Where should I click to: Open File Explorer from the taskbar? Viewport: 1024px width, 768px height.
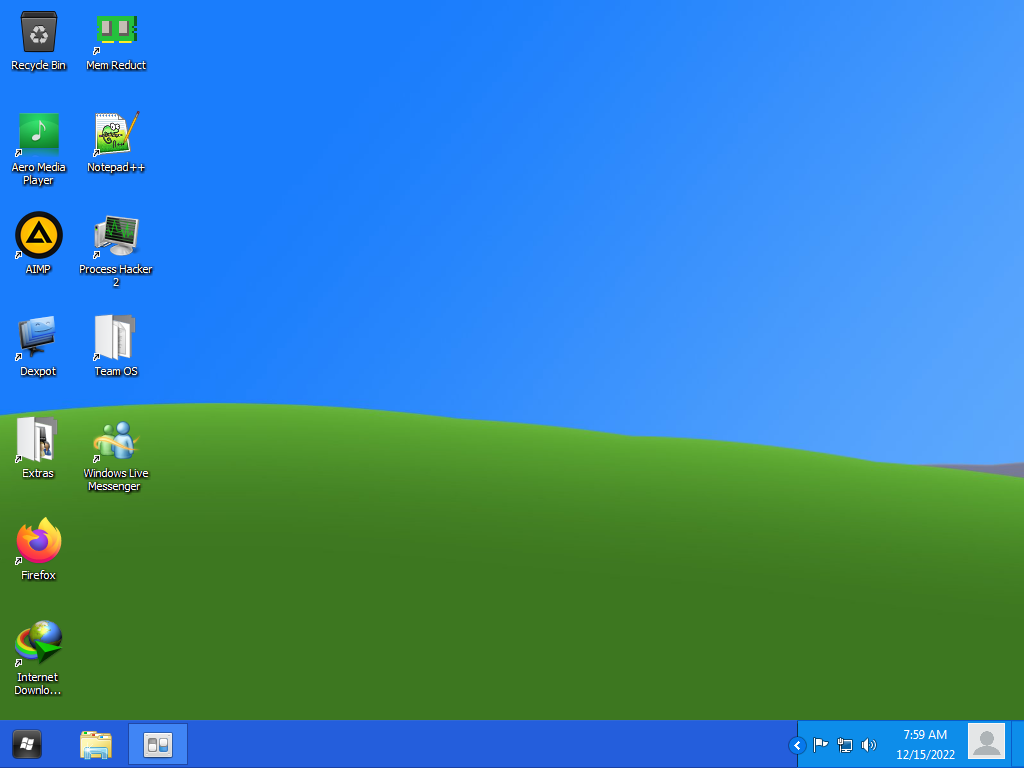tap(96, 744)
